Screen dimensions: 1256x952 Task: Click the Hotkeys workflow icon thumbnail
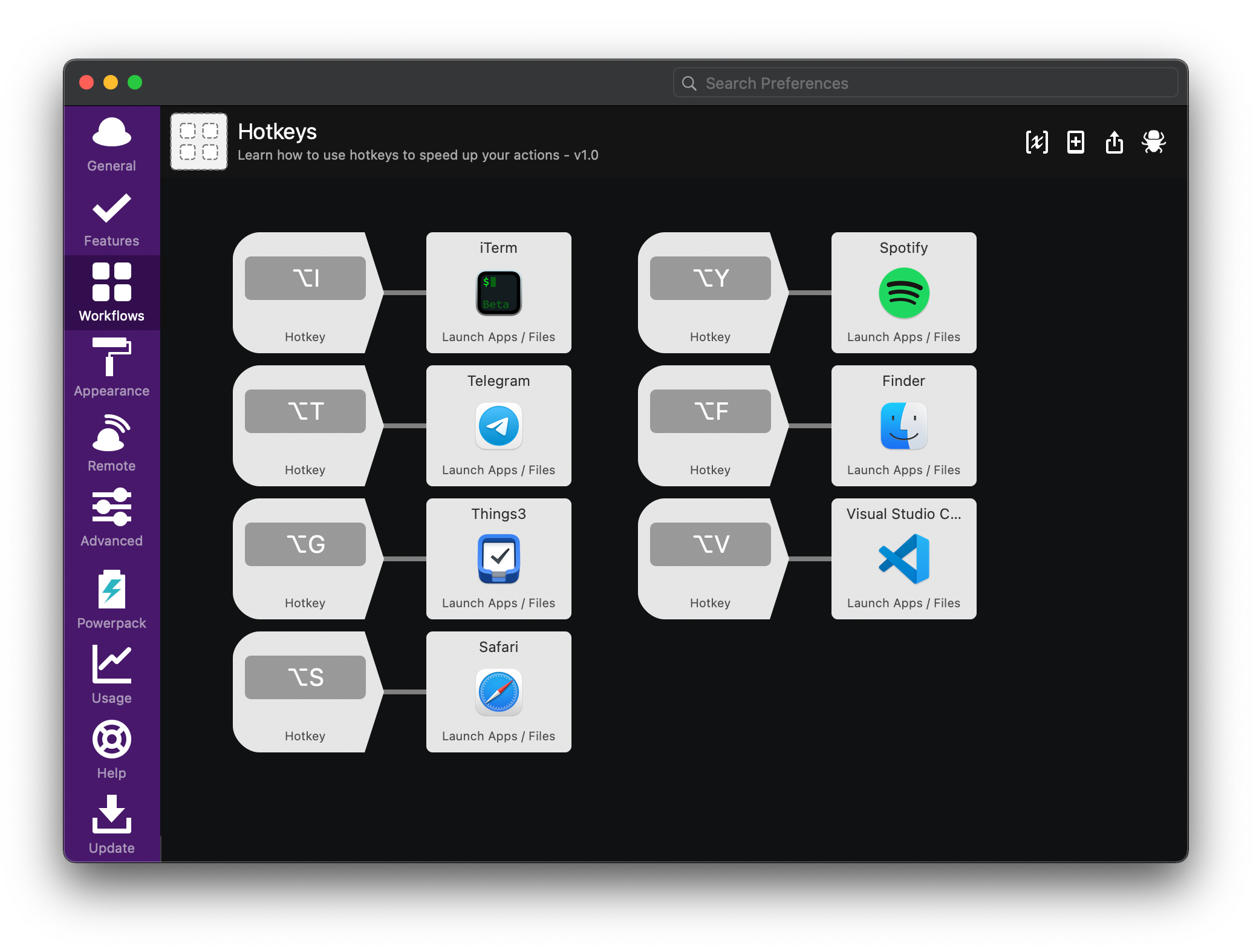tap(199, 142)
